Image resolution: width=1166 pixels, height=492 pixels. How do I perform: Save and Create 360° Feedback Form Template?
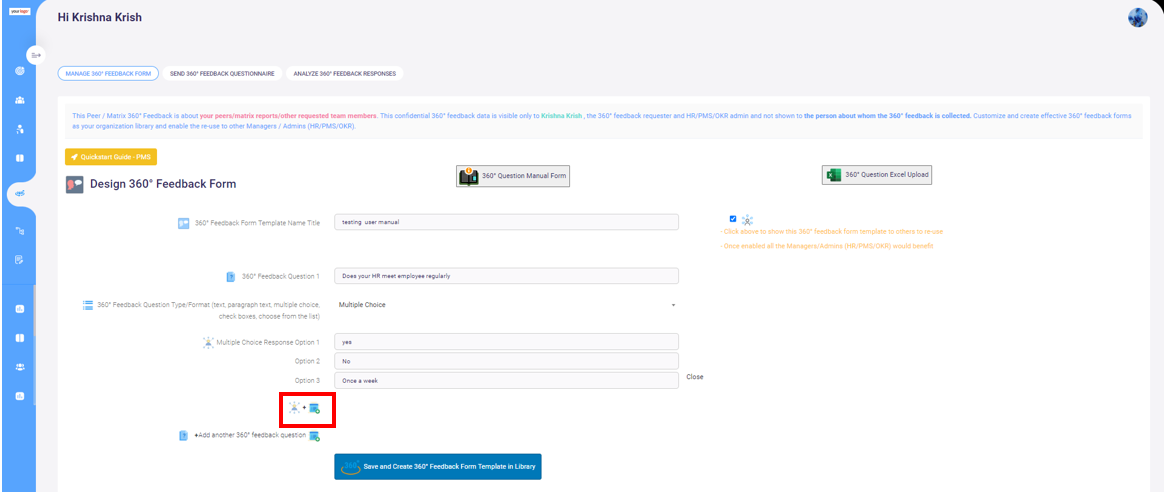tap(438, 467)
